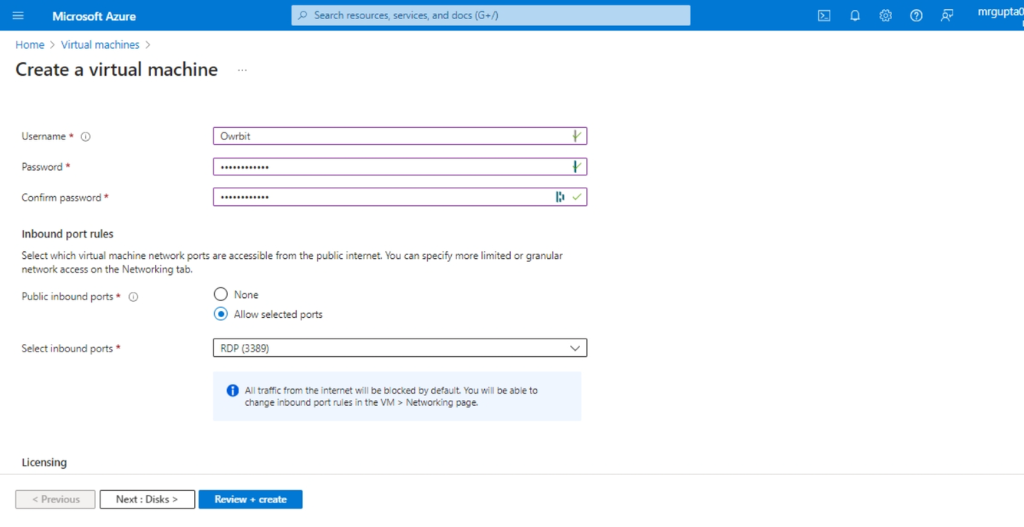The width and height of the screenshot is (1024, 527).
Task: Go to Home breadcrumb
Action: click(29, 45)
